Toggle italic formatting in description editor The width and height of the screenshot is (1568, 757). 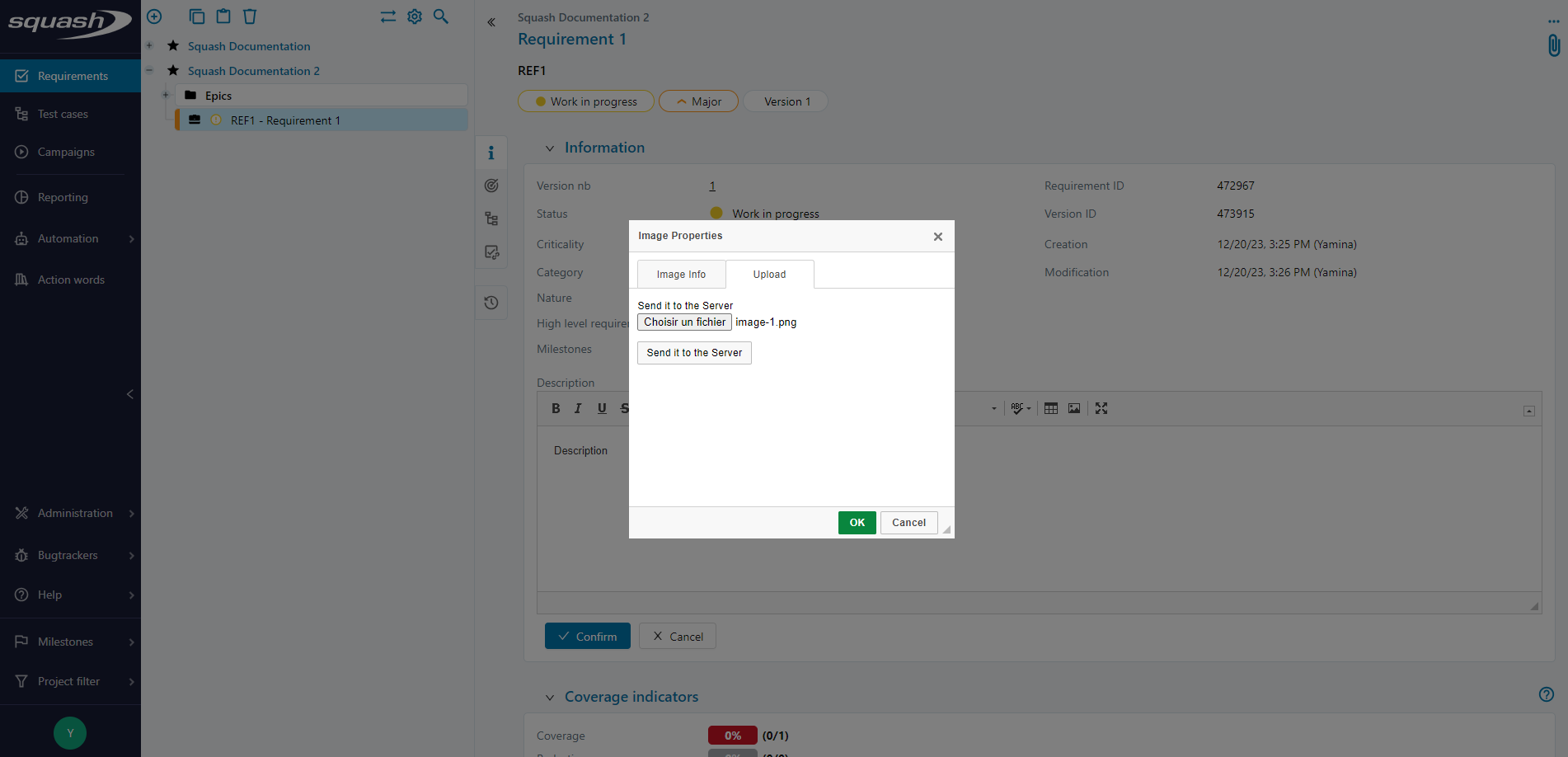(x=578, y=408)
